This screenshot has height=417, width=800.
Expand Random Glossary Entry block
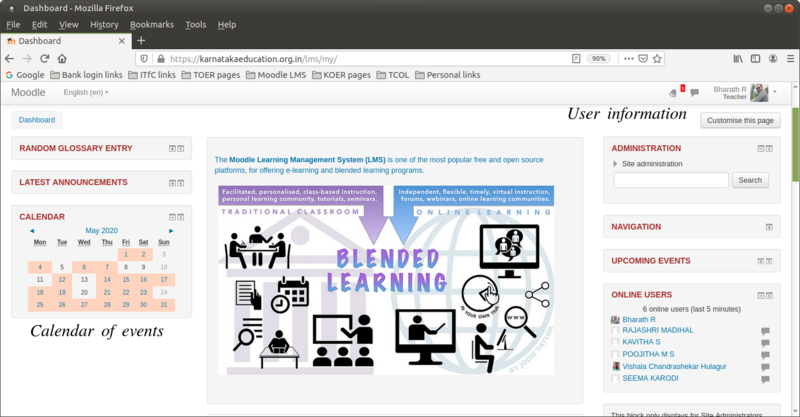[x=172, y=149]
